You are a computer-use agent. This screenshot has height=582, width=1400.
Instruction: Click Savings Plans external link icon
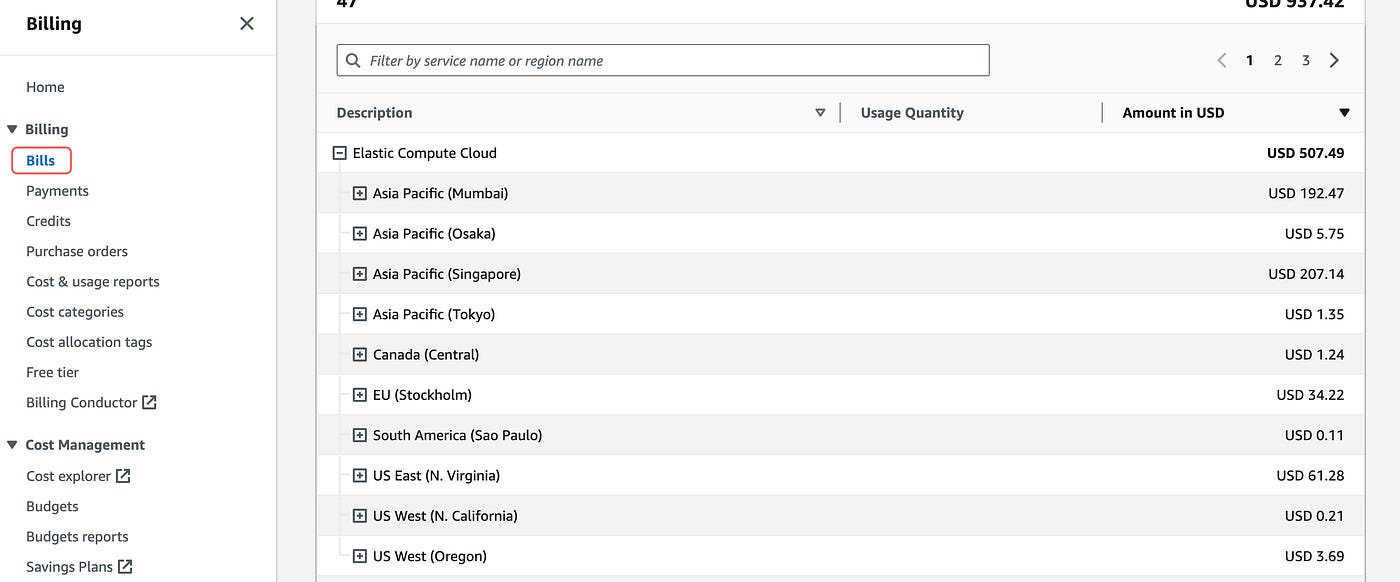[x=125, y=566]
